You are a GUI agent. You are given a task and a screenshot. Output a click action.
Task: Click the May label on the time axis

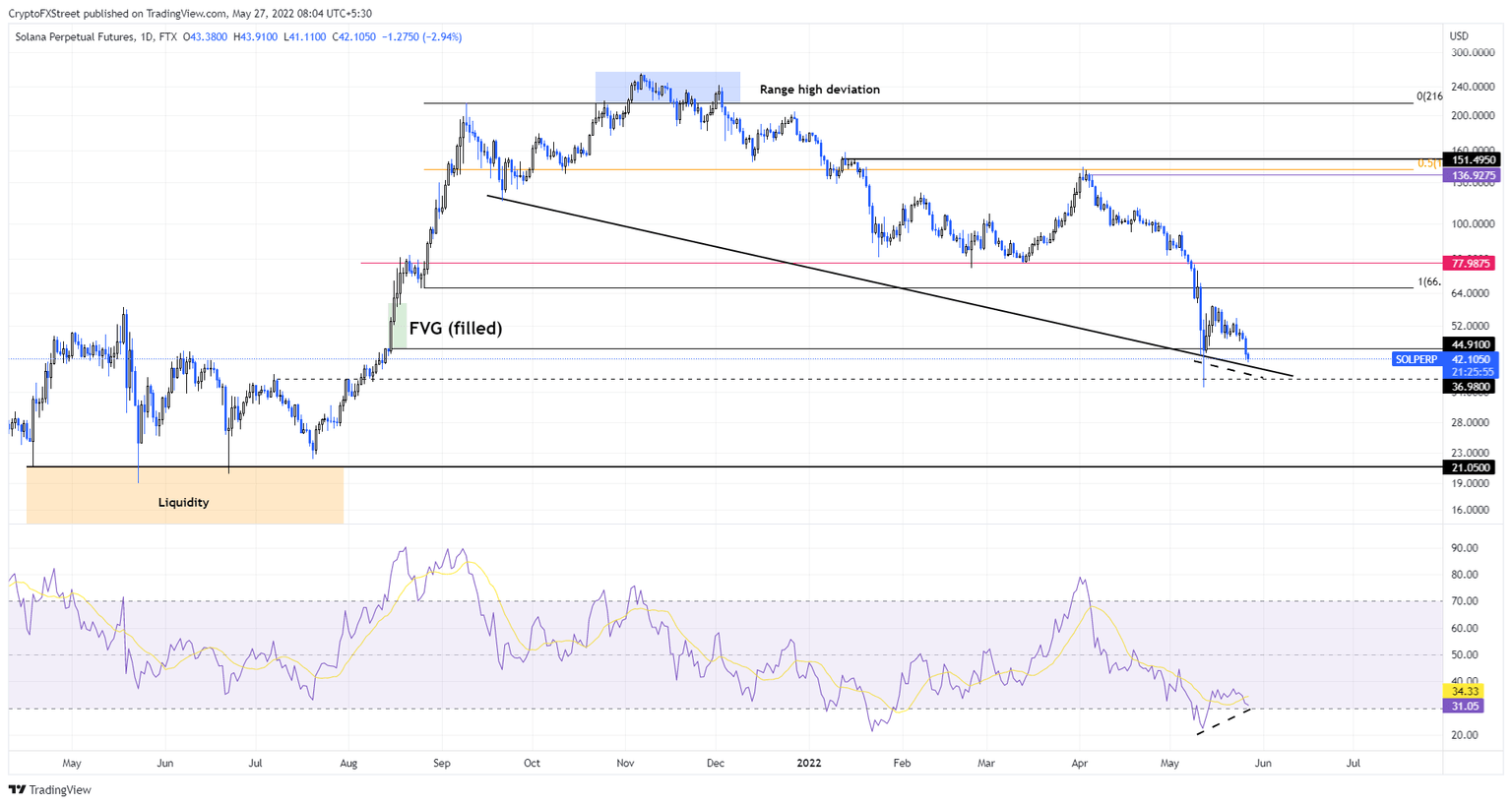(x=71, y=764)
